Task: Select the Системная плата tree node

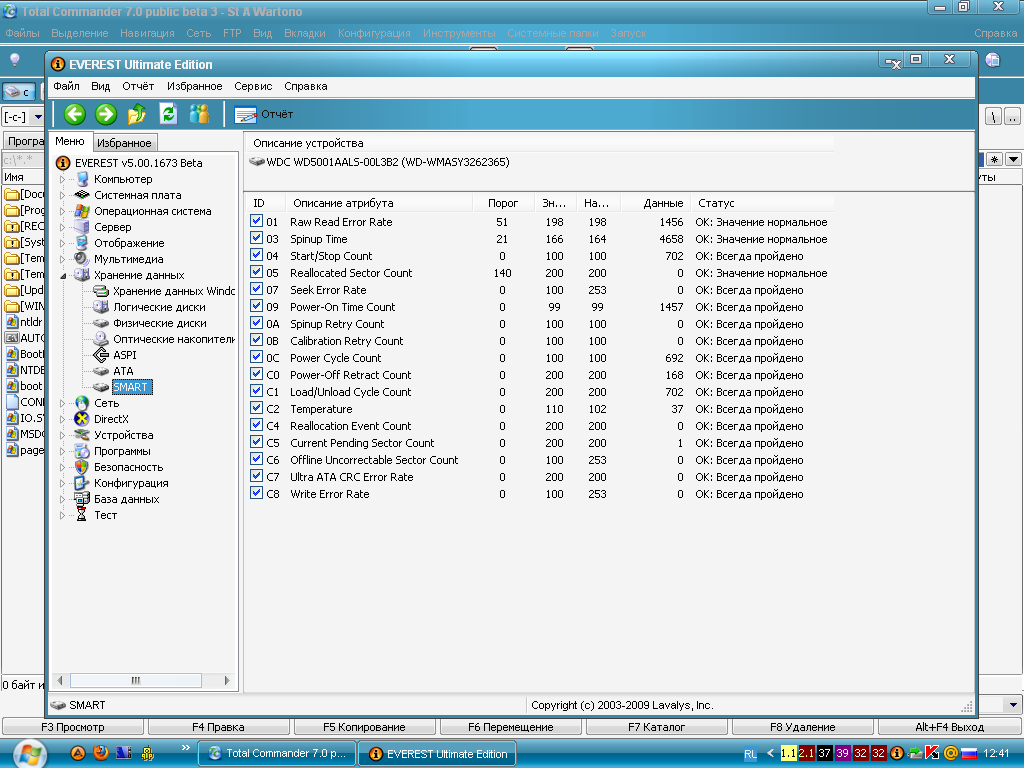Action: click(137, 195)
